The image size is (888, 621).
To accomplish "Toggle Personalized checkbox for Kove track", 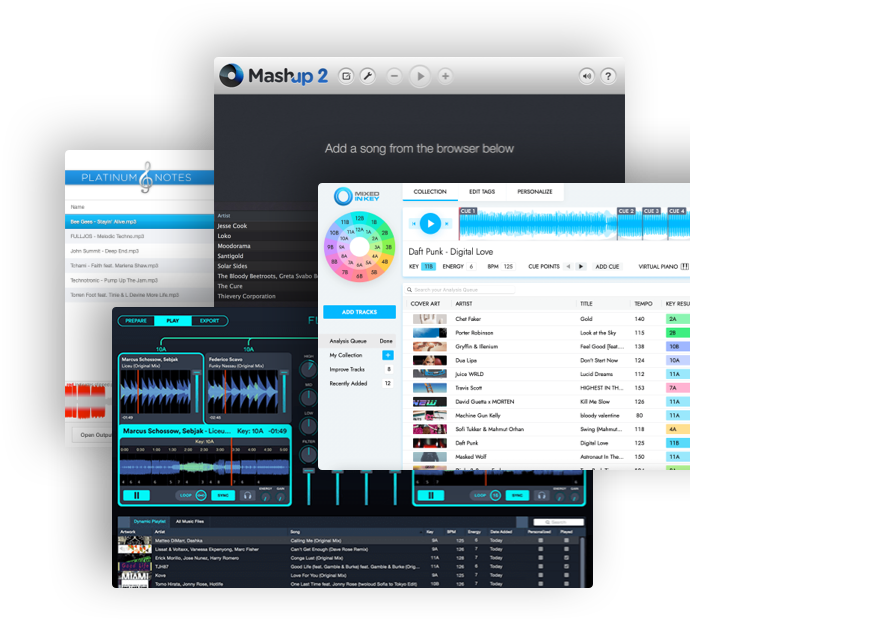I will coord(541,575).
